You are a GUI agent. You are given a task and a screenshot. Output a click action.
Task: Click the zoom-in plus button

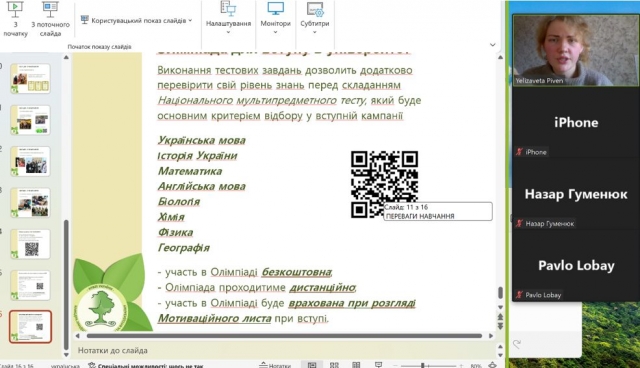click(x=461, y=366)
